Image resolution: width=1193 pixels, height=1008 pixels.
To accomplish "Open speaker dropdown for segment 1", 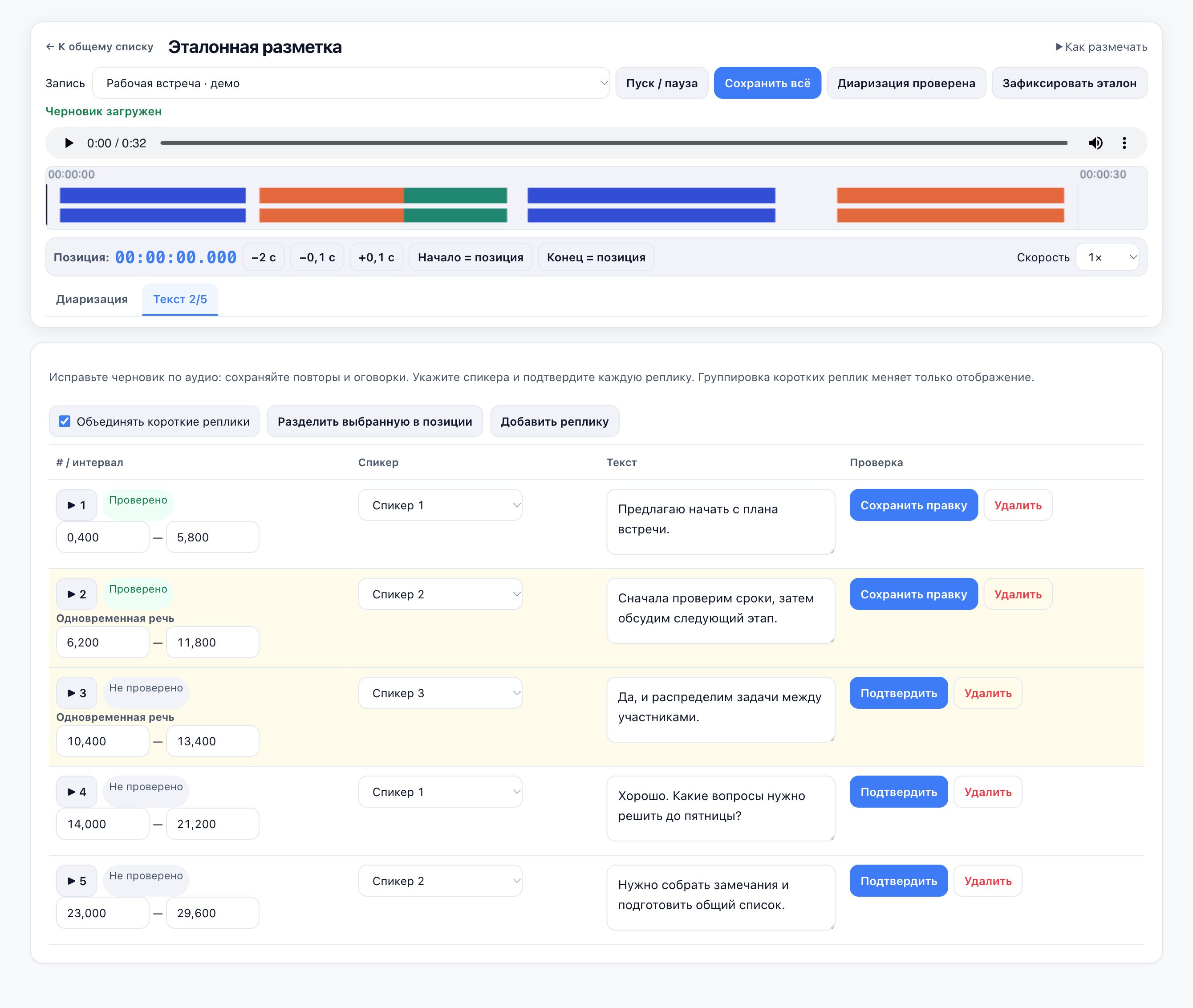I will (x=440, y=505).
